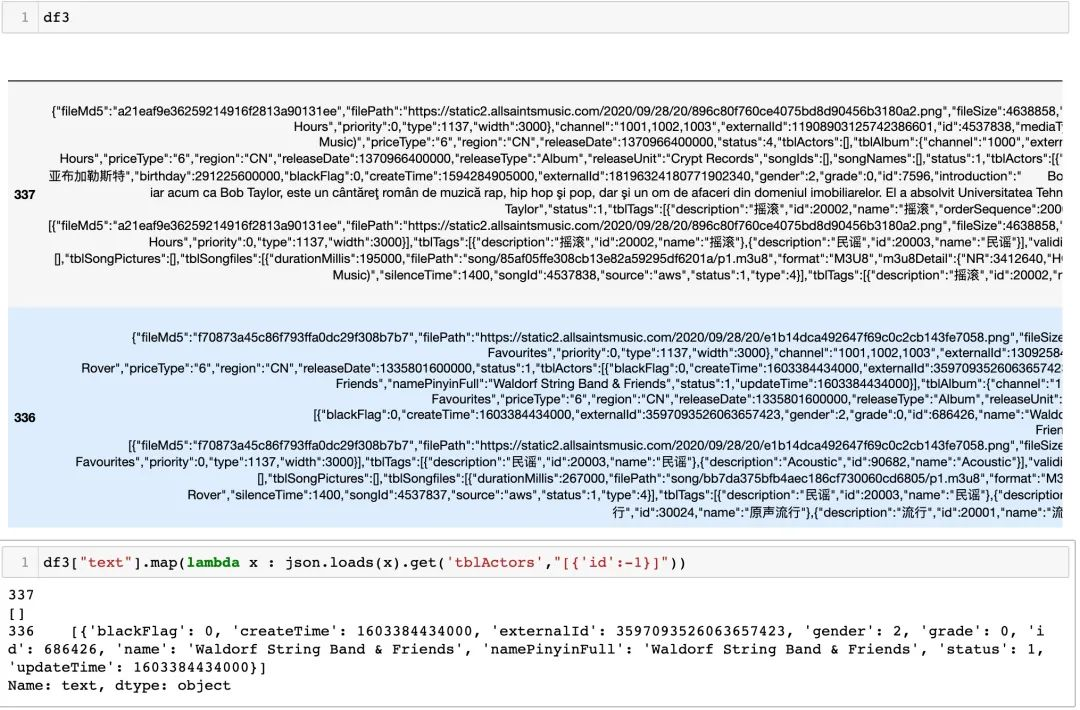
Task: Click 'updateTime': 1603384434000 in output
Action: [x=132, y=667]
